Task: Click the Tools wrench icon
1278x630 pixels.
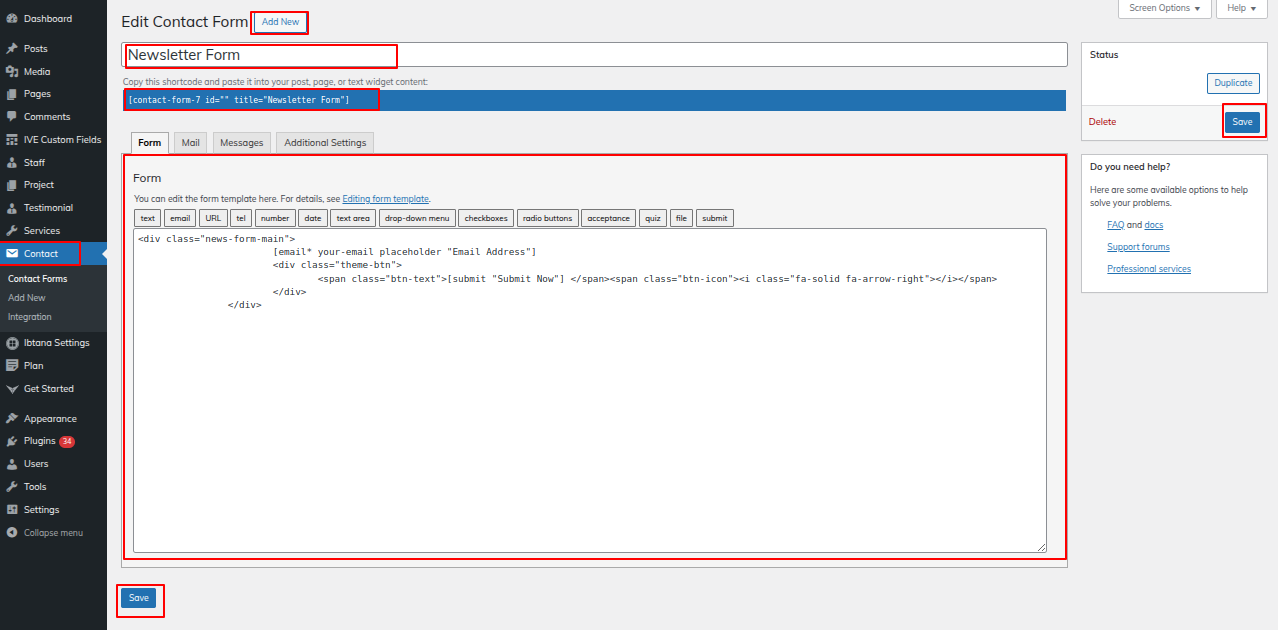Action: pos(11,487)
